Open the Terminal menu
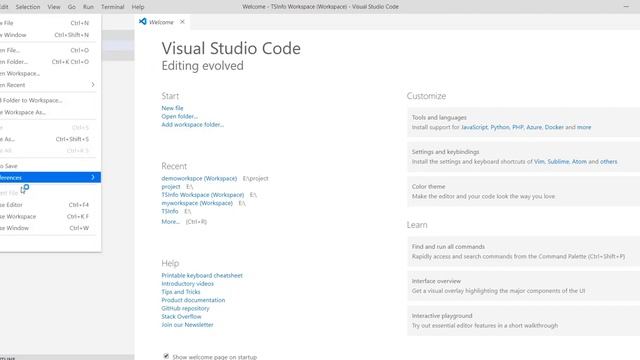 [113, 7]
